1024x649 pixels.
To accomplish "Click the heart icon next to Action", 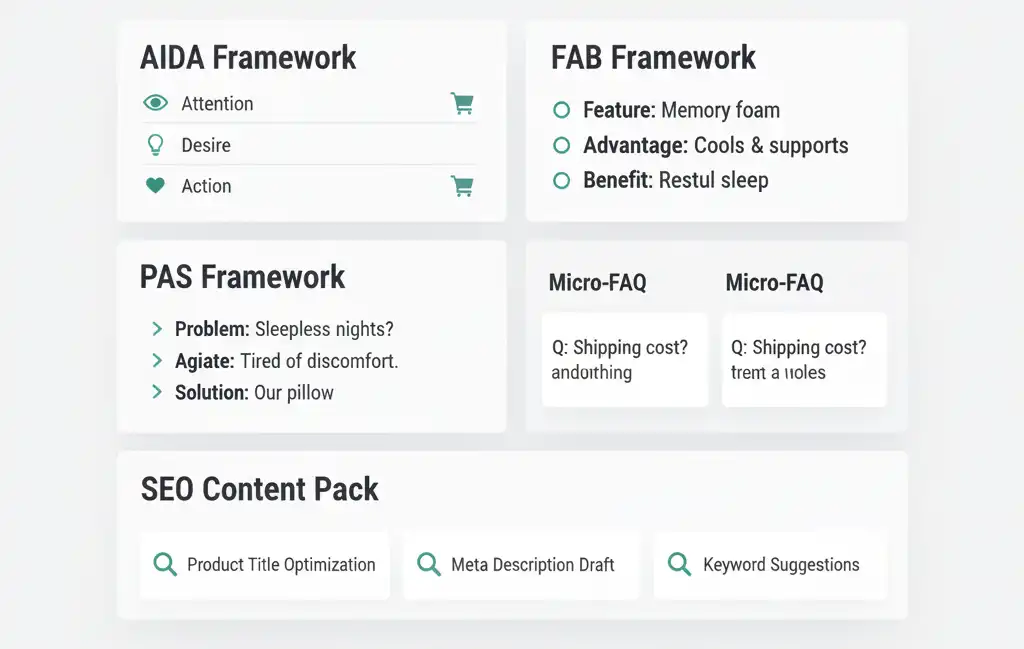I will pyautogui.click(x=155, y=186).
